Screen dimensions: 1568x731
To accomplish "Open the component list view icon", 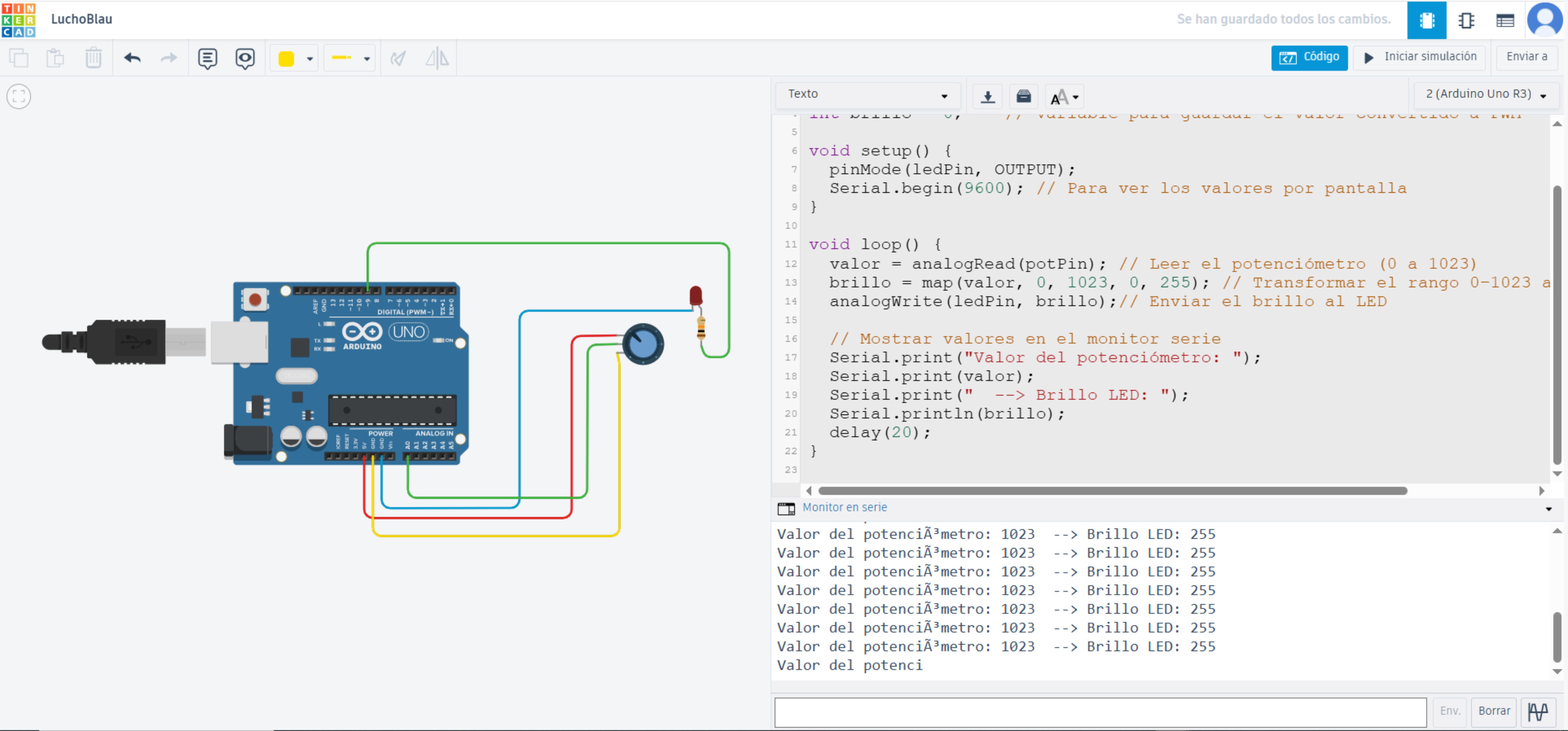I will tap(1505, 20).
